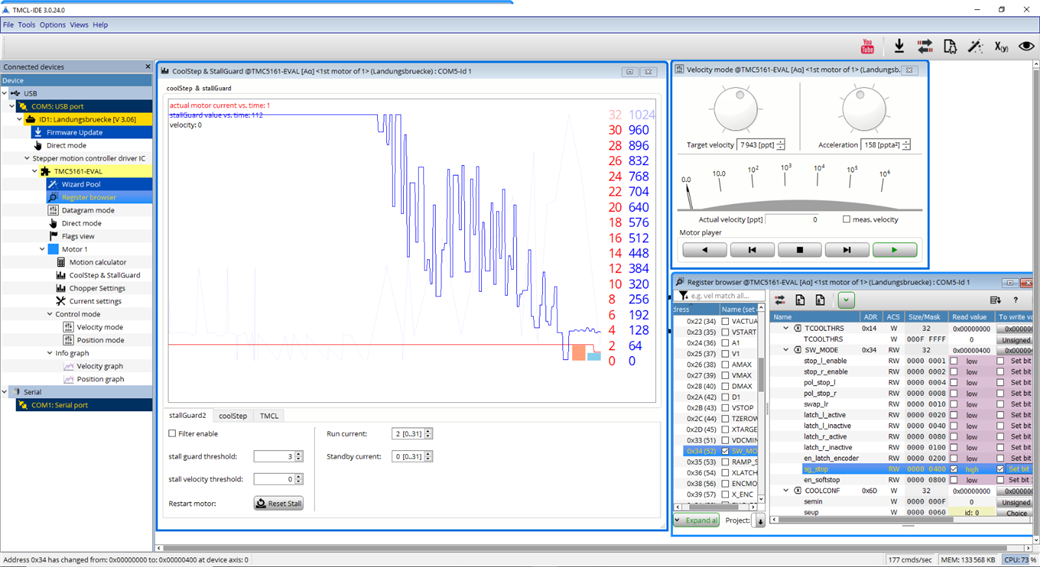
Task: Collapse the Control mode tree group
Action: point(49,314)
